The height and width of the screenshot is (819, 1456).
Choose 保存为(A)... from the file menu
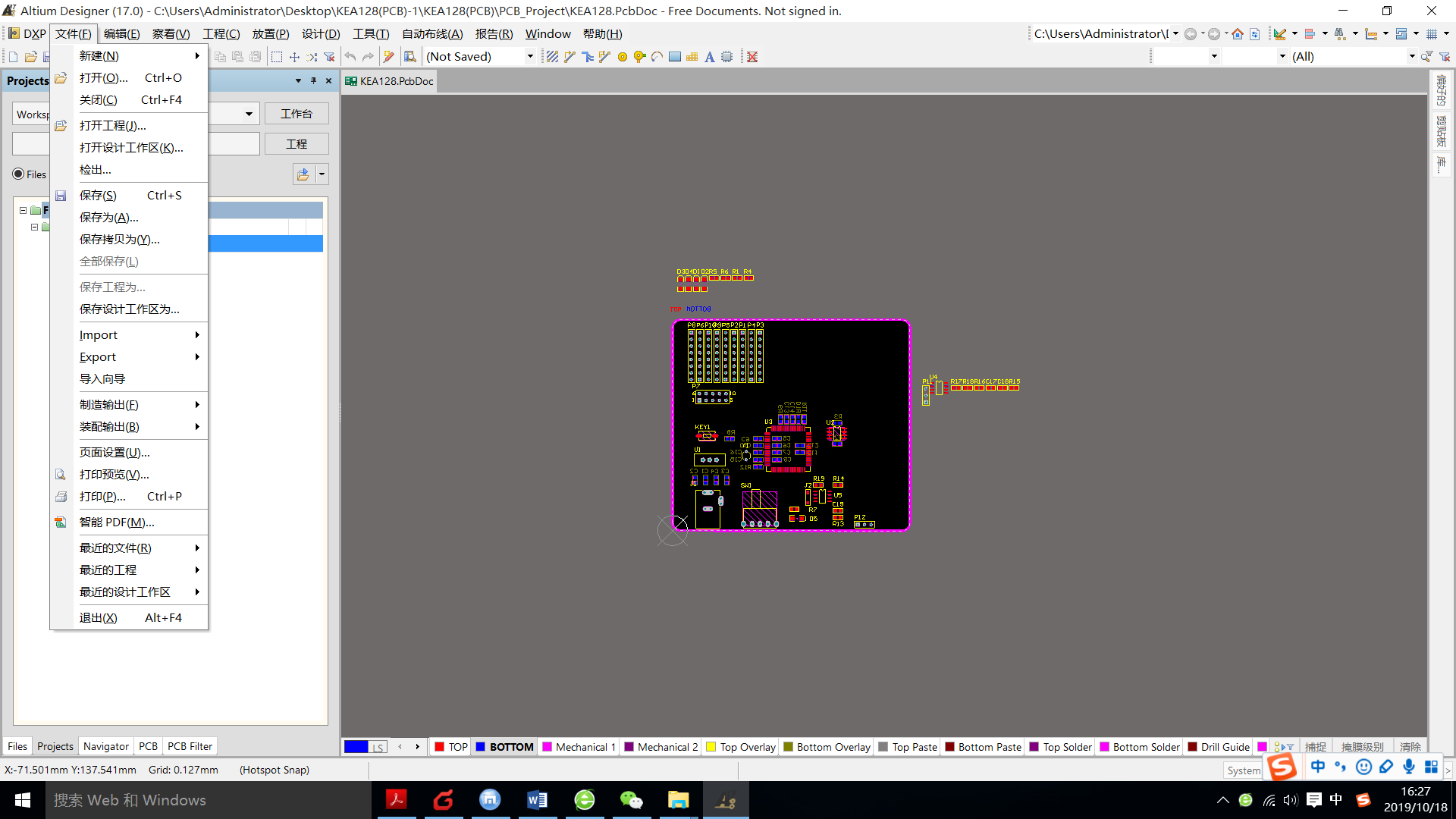[x=108, y=218]
